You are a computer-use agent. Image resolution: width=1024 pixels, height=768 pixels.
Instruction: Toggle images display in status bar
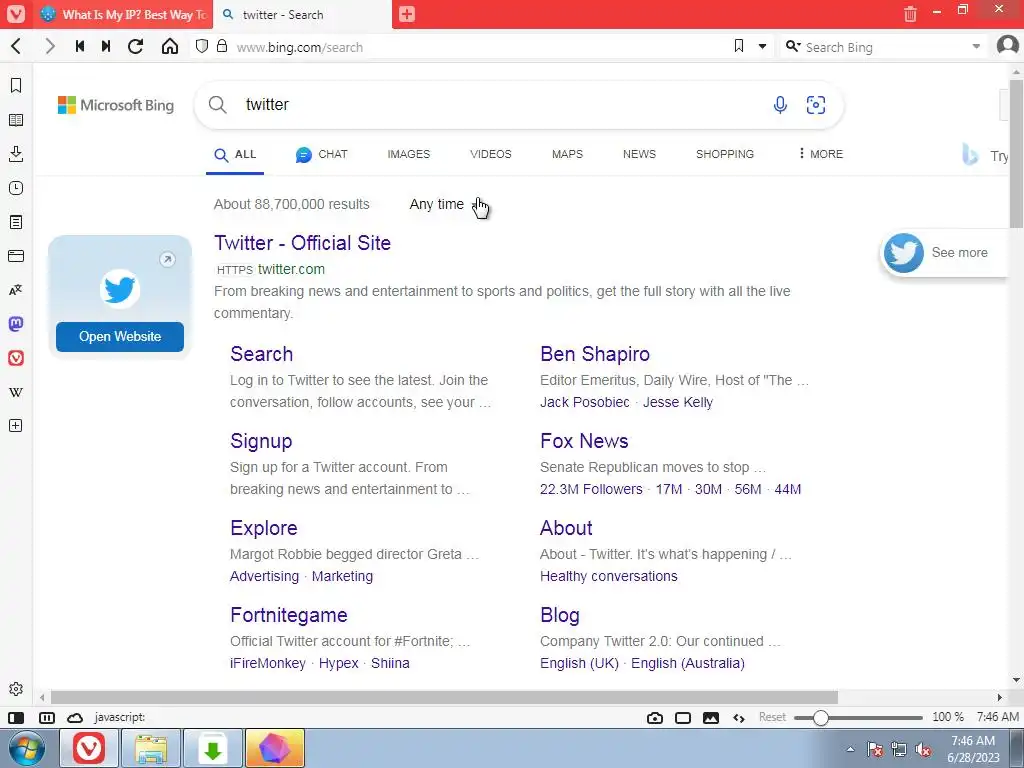coord(711,718)
